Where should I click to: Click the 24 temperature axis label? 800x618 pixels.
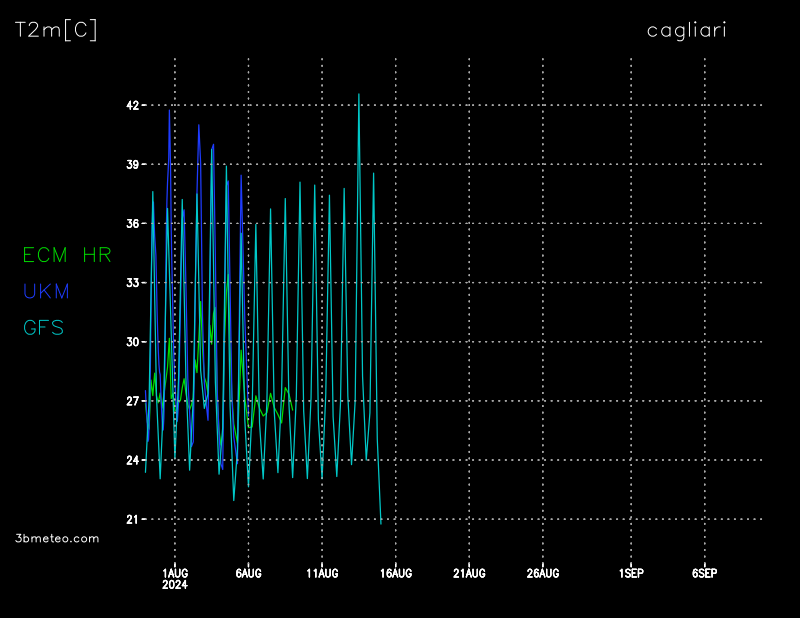132,460
